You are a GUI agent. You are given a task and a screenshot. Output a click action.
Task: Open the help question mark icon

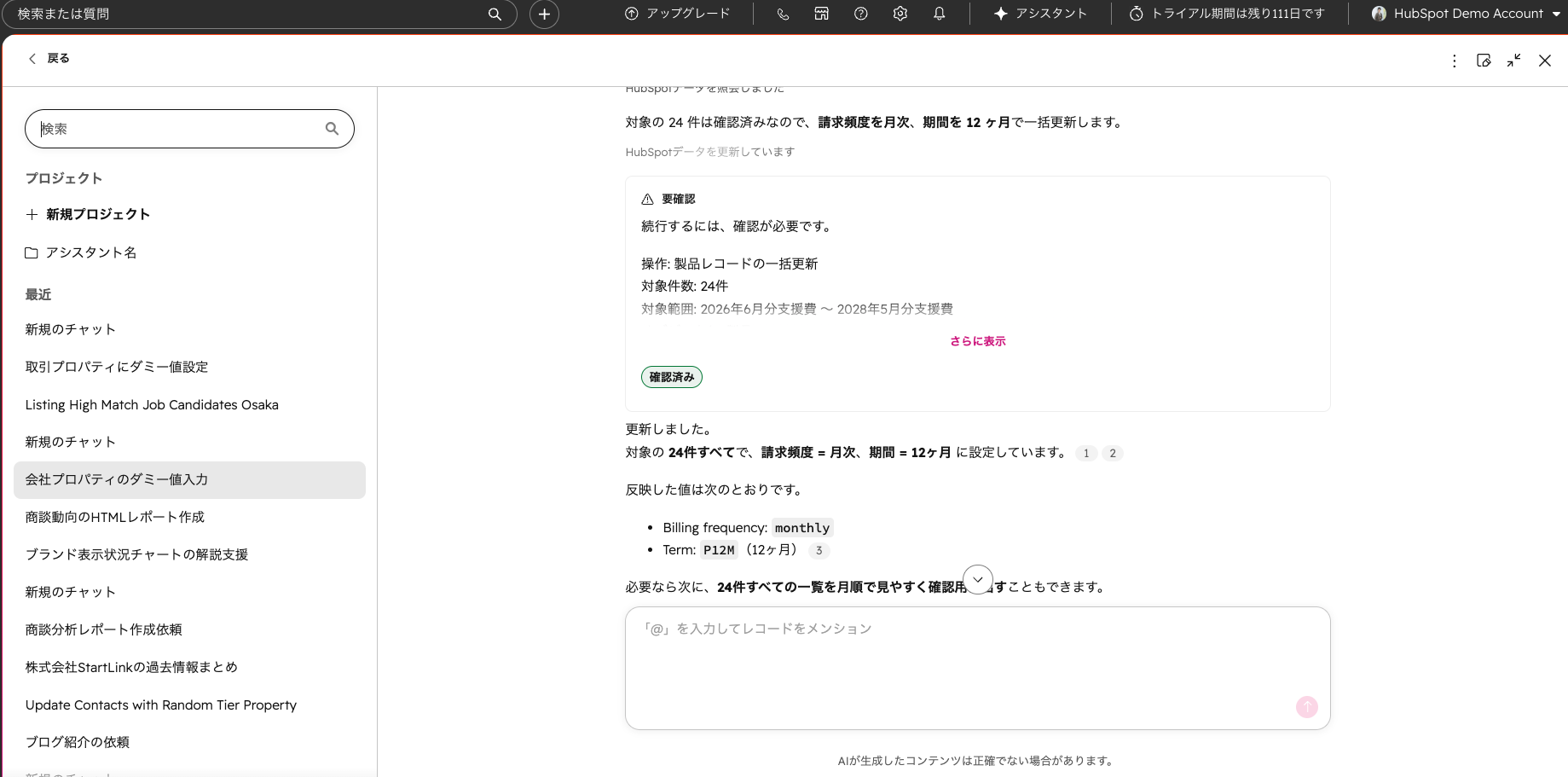click(861, 14)
